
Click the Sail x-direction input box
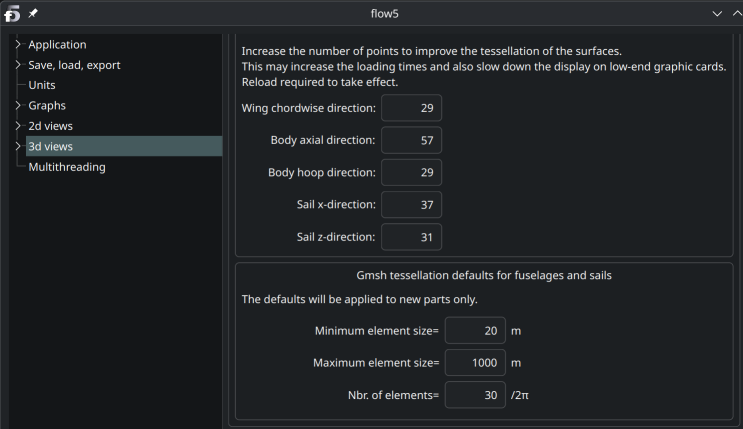pyautogui.click(x=411, y=205)
